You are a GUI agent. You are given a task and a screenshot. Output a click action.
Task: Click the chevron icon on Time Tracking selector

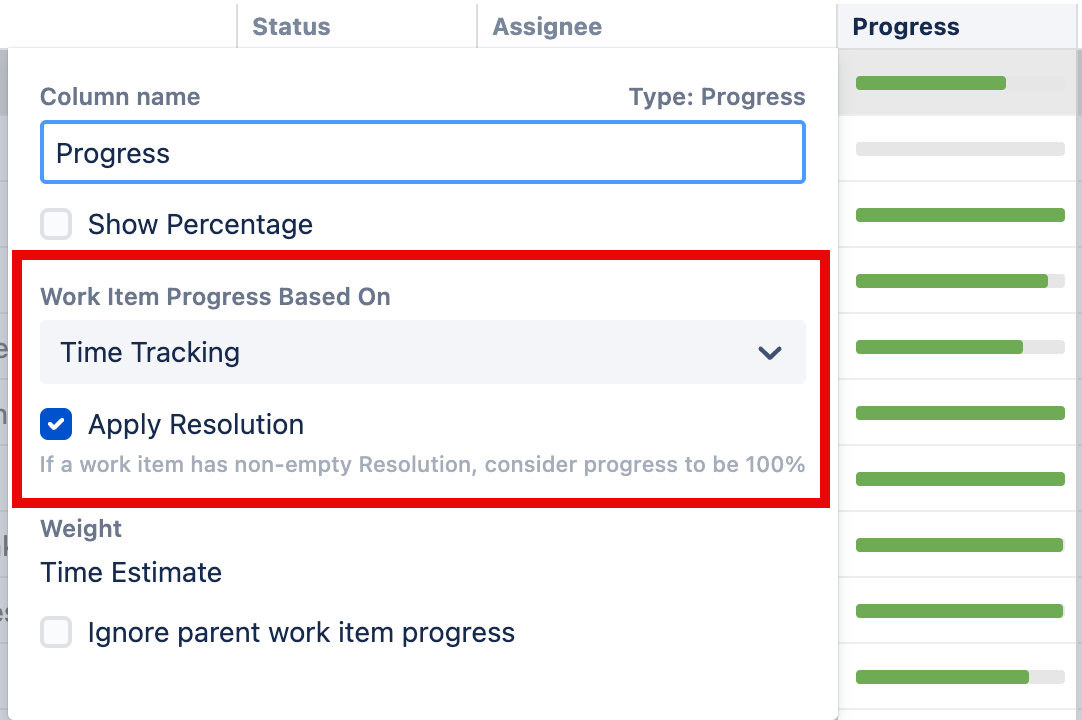[769, 352]
